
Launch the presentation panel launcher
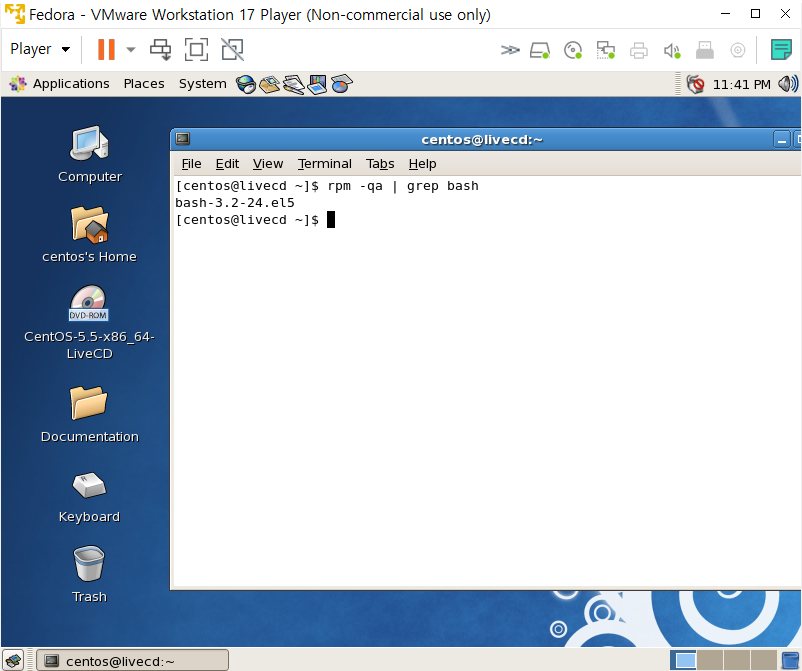pos(317,84)
